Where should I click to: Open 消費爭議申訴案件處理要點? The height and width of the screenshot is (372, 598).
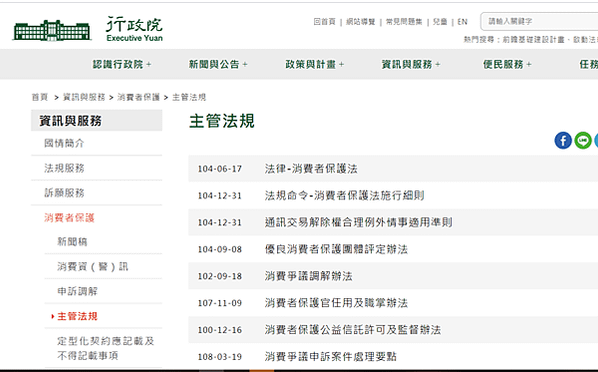(x=331, y=357)
